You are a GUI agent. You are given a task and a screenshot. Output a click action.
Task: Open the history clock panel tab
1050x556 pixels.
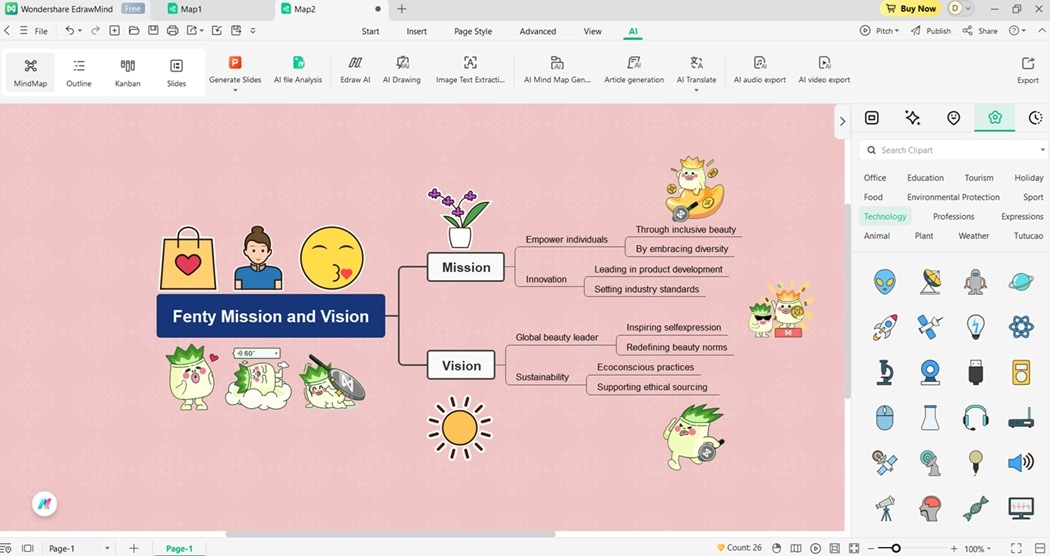(1035, 118)
